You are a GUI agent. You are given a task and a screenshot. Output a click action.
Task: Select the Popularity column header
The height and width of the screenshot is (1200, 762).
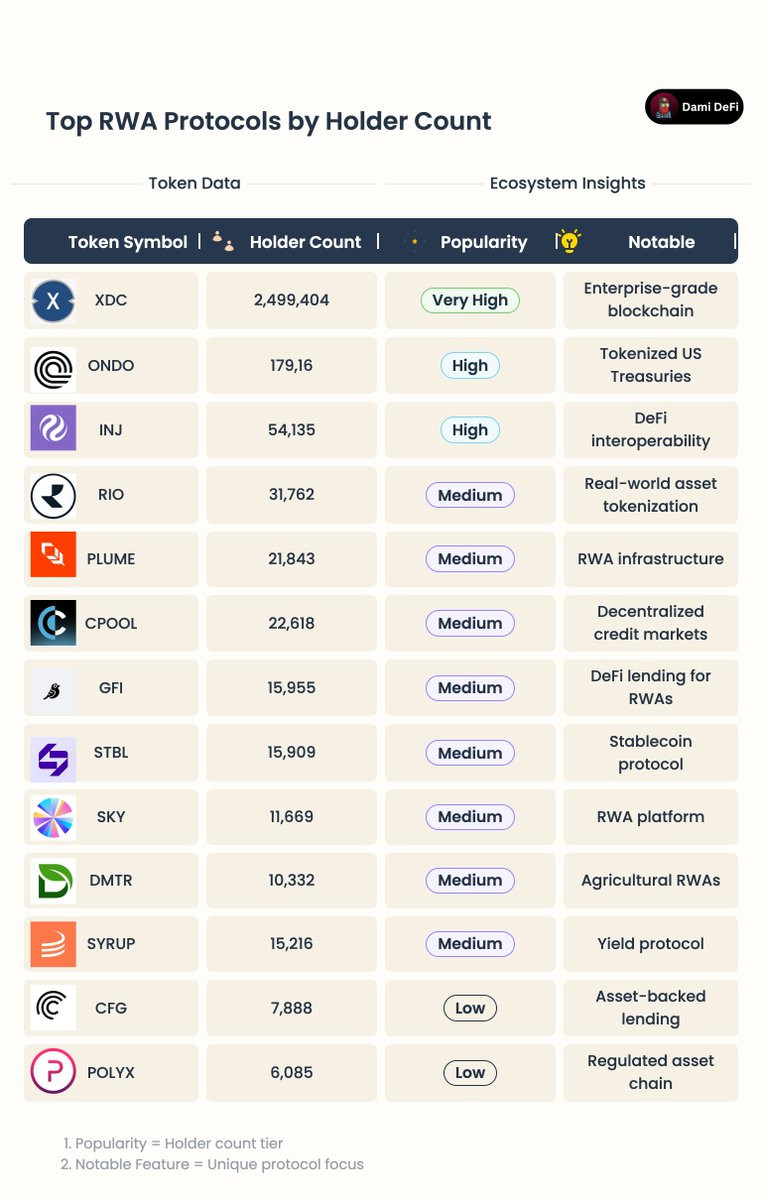[483, 242]
